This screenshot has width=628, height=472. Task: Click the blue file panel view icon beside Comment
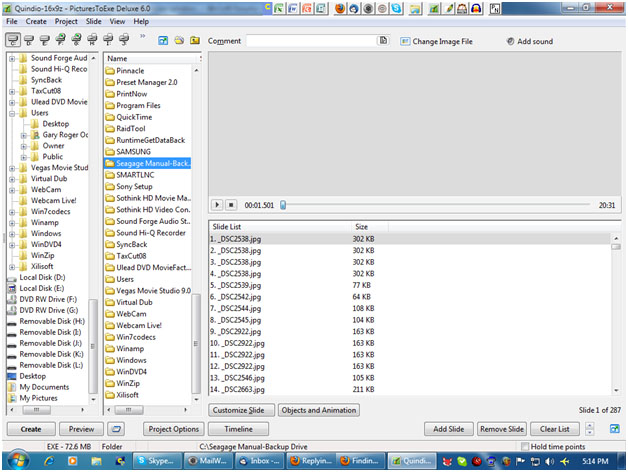point(163,40)
